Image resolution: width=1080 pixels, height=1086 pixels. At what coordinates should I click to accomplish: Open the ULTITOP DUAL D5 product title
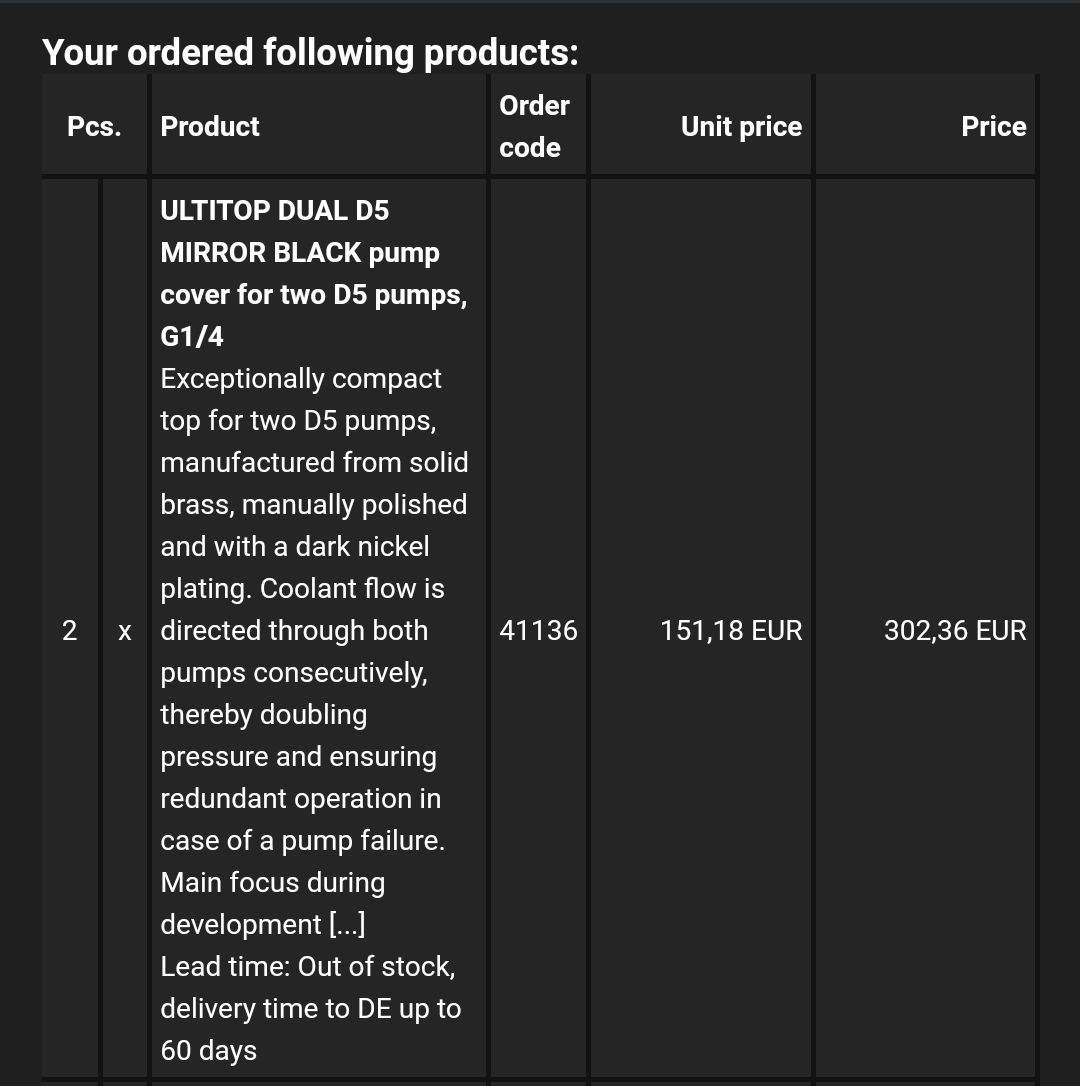[275, 211]
